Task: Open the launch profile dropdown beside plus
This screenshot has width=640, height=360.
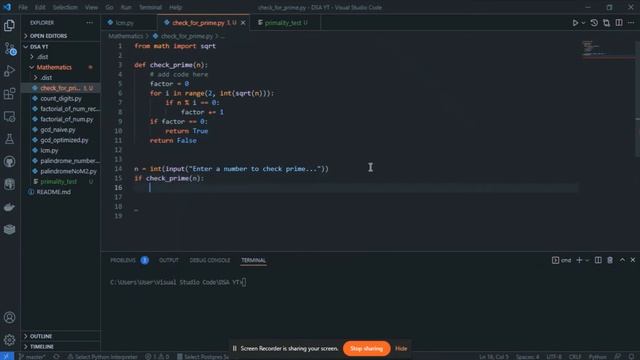Action: (587, 260)
